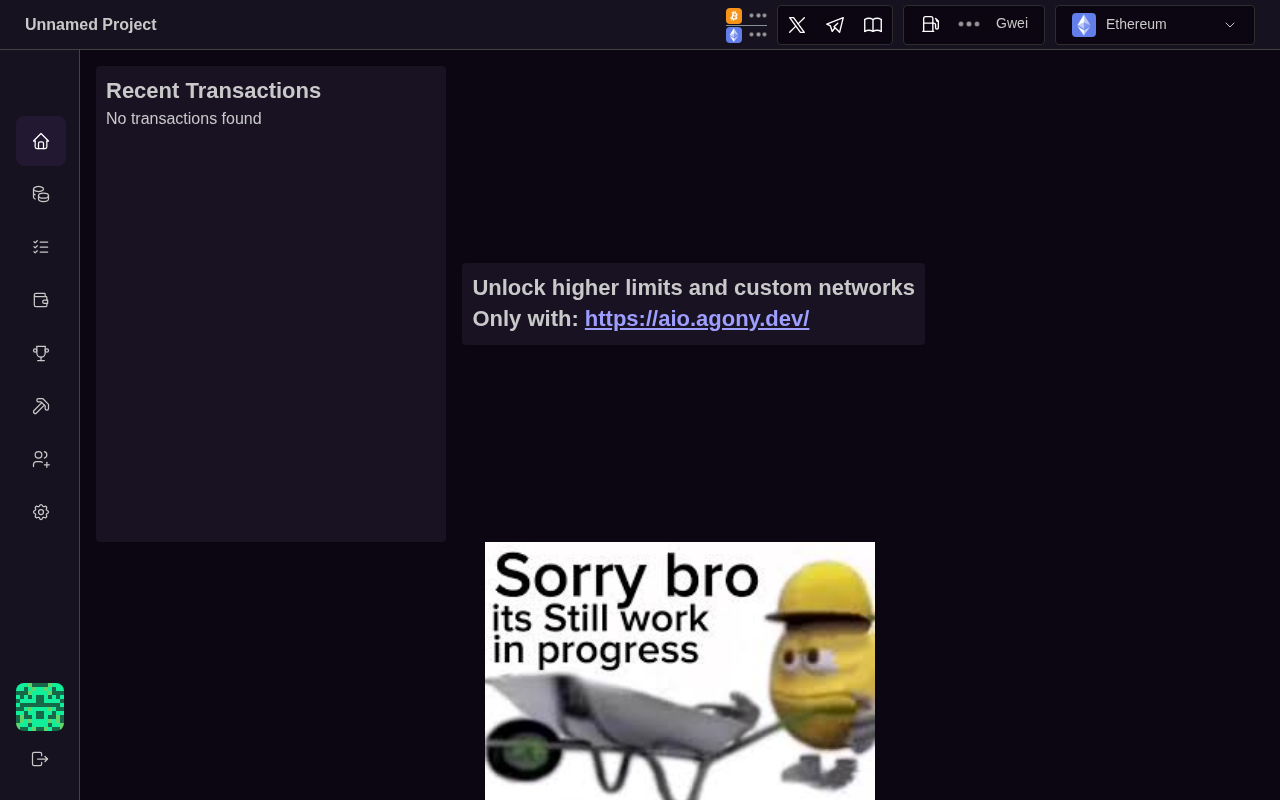Open the checklist tasks sidebar icon
This screenshot has width=1280, height=800.
(41, 247)
